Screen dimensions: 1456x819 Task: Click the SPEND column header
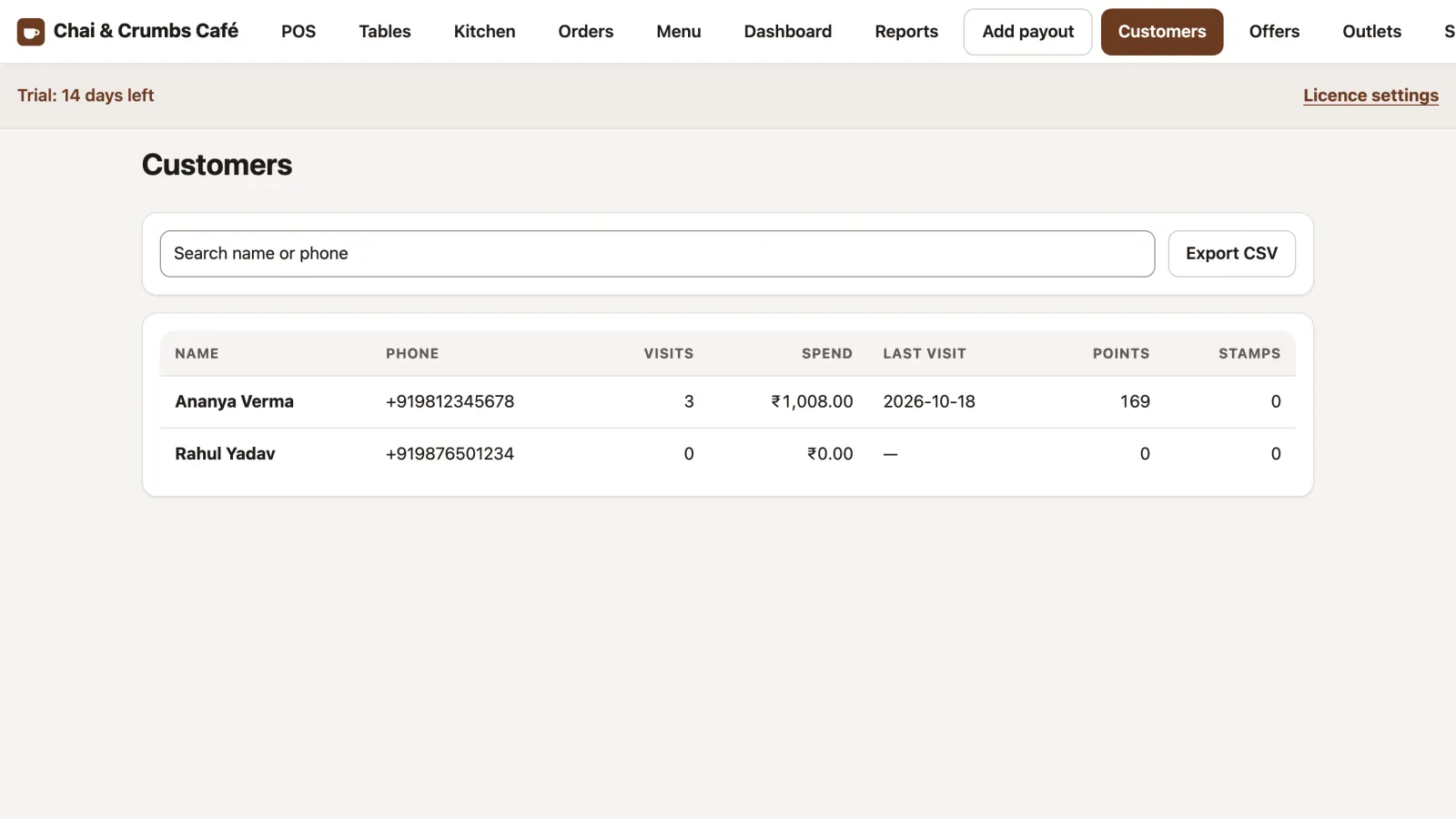tap(827, 354)
